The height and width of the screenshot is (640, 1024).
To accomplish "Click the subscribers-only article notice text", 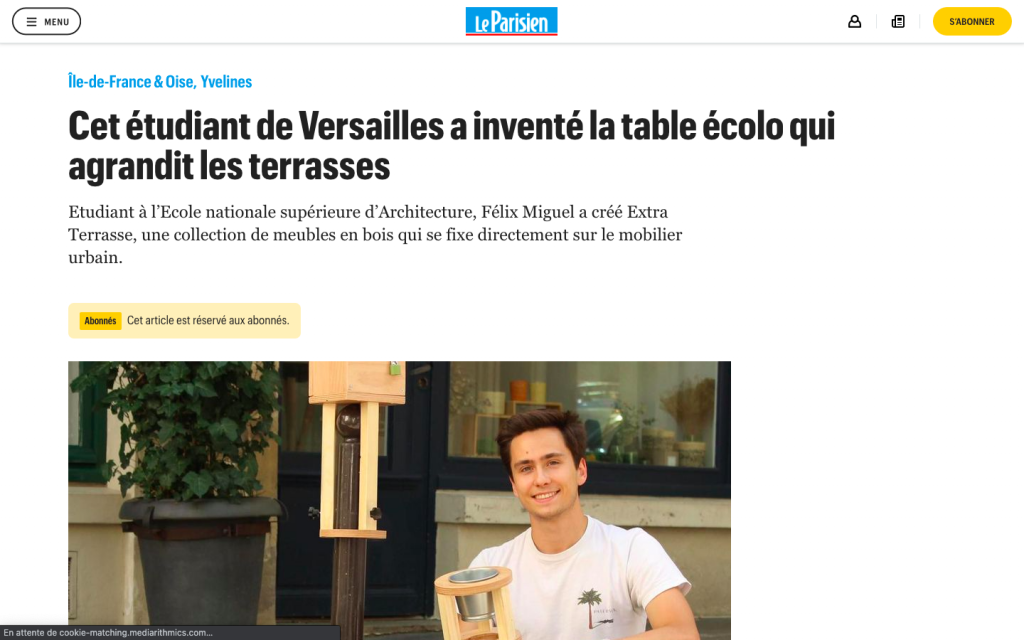I will (x=208, y=321).
